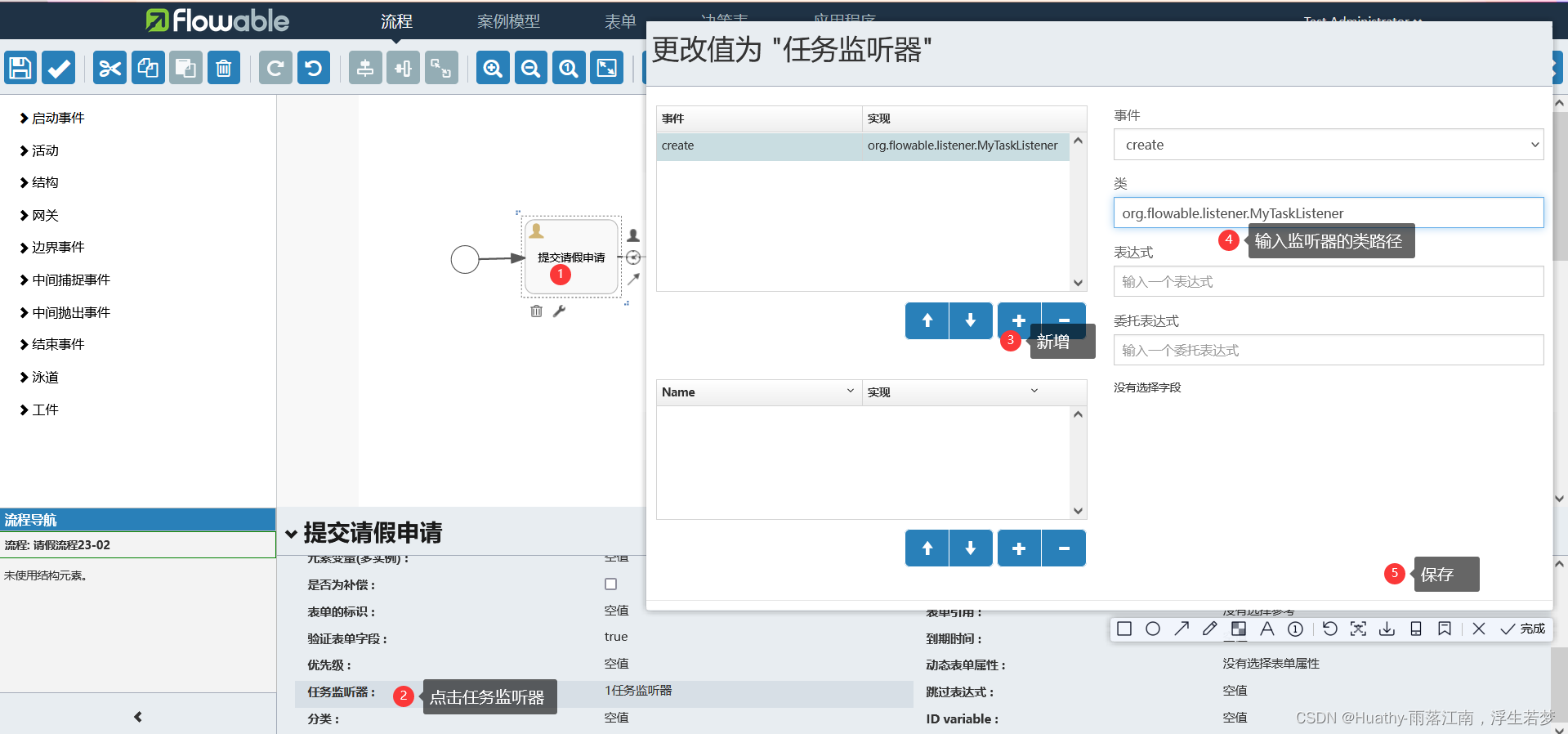Zoom in on the canvas
Image resolution: width=1568 pixels, height=734 pixels.
[493, 68]
